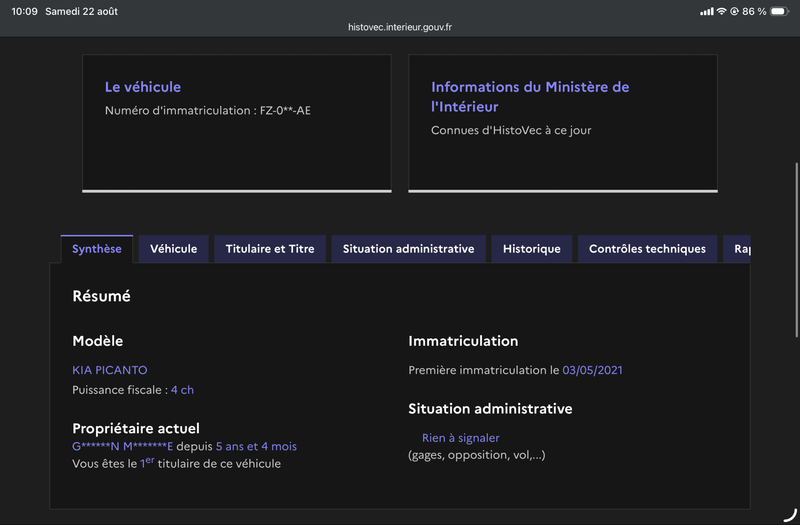Click the Vous êtes le 1er titulaire text
Screen dimensions: 800x525
click(177, 463)
